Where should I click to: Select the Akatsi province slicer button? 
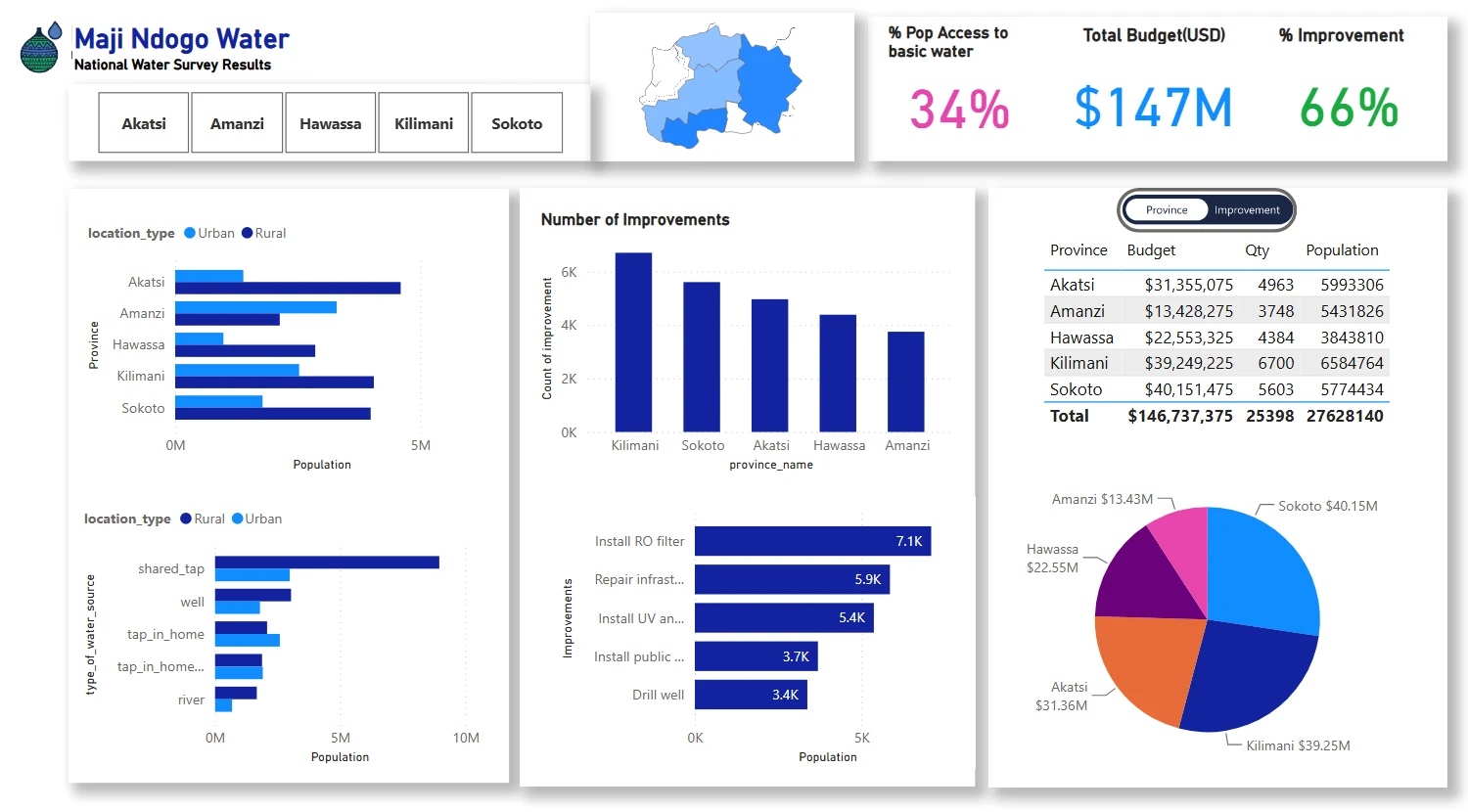point(144,123)
